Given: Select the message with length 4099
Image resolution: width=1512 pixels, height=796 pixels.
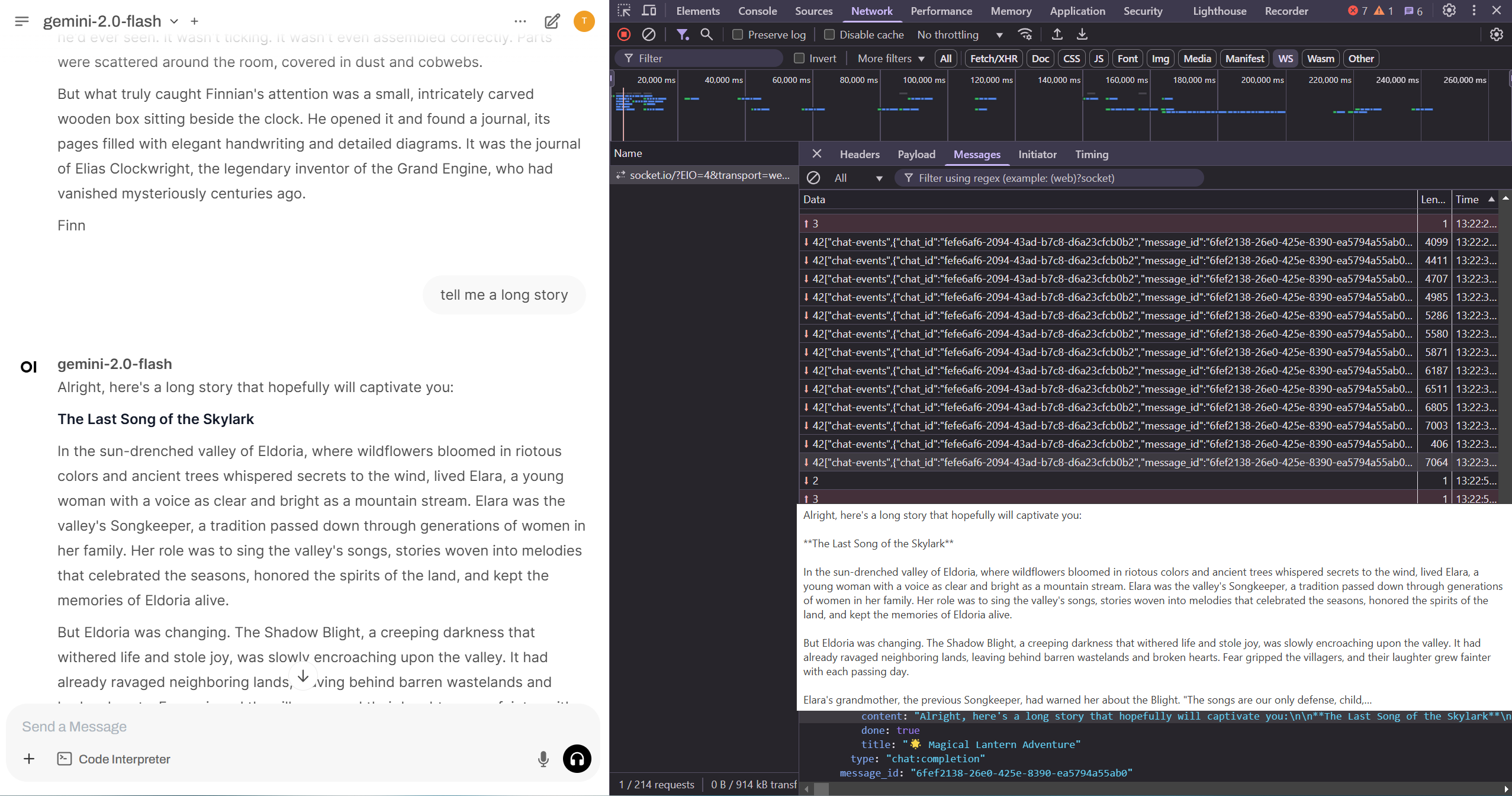Looking at the screenshot, I should (1149, 242).
